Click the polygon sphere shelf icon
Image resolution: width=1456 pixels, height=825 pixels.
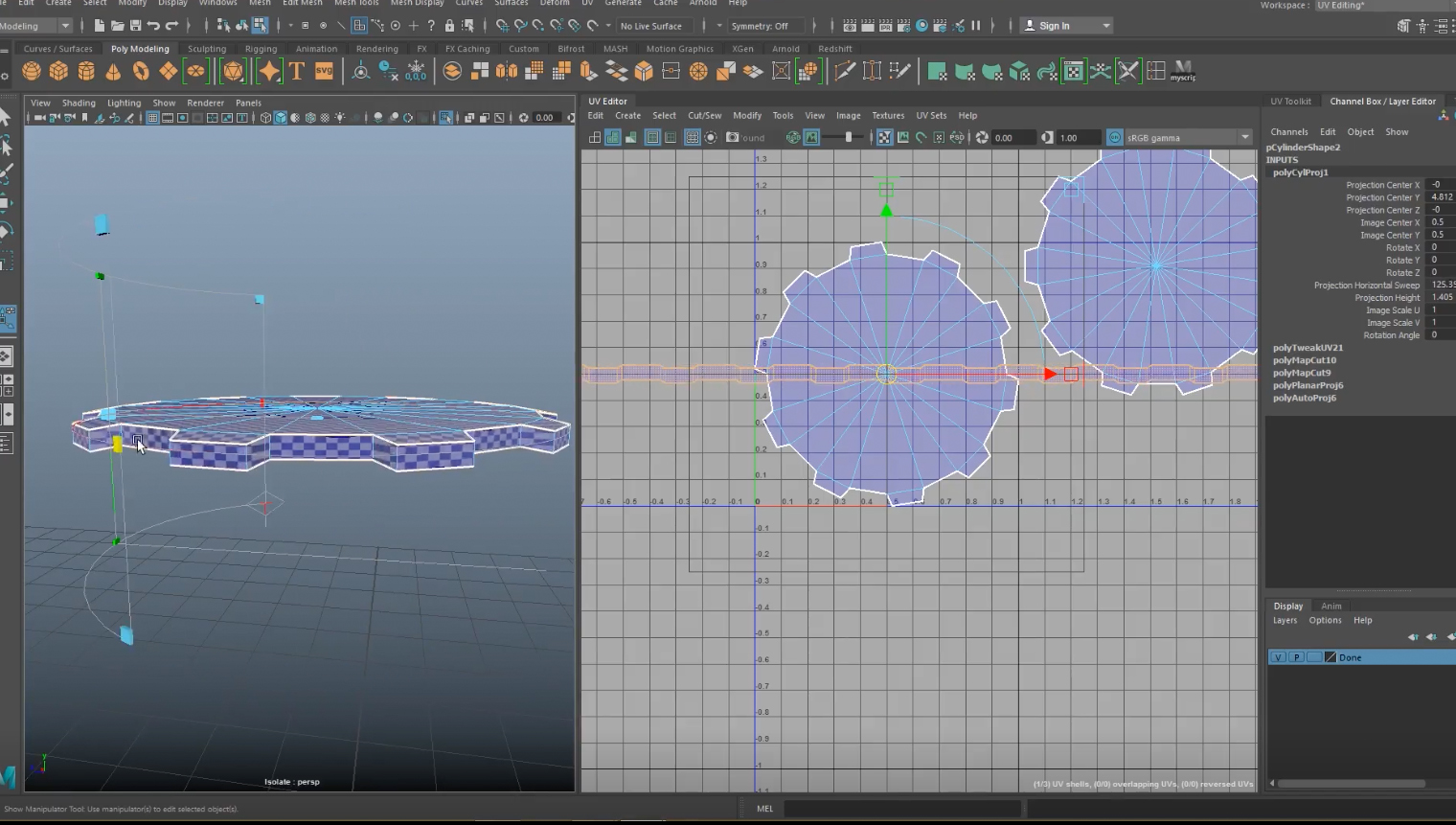point(32,71)
